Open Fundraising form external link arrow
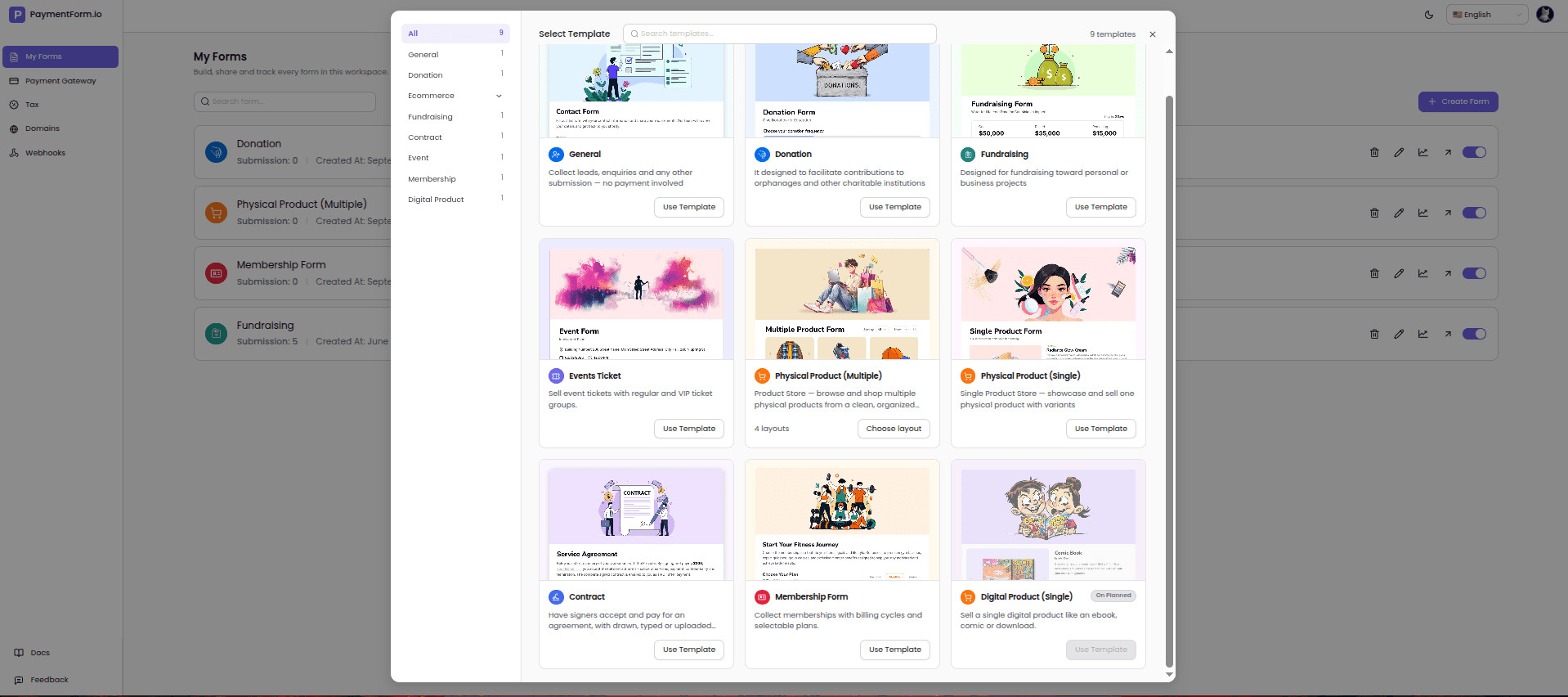 pyautogui.click(x=1448, y=334)
